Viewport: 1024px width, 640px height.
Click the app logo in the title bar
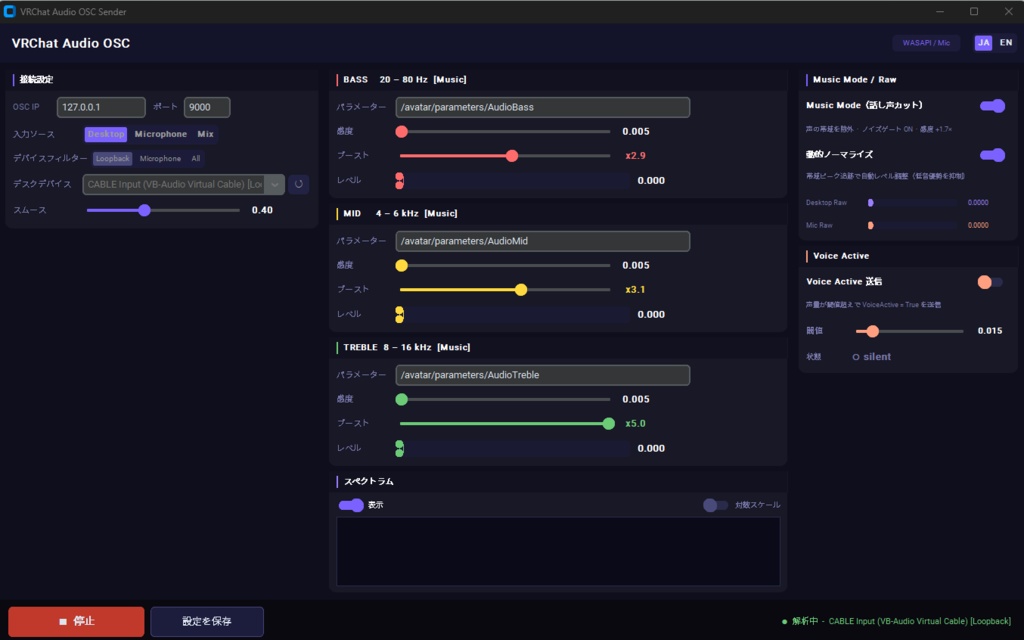tap(11, 11)
